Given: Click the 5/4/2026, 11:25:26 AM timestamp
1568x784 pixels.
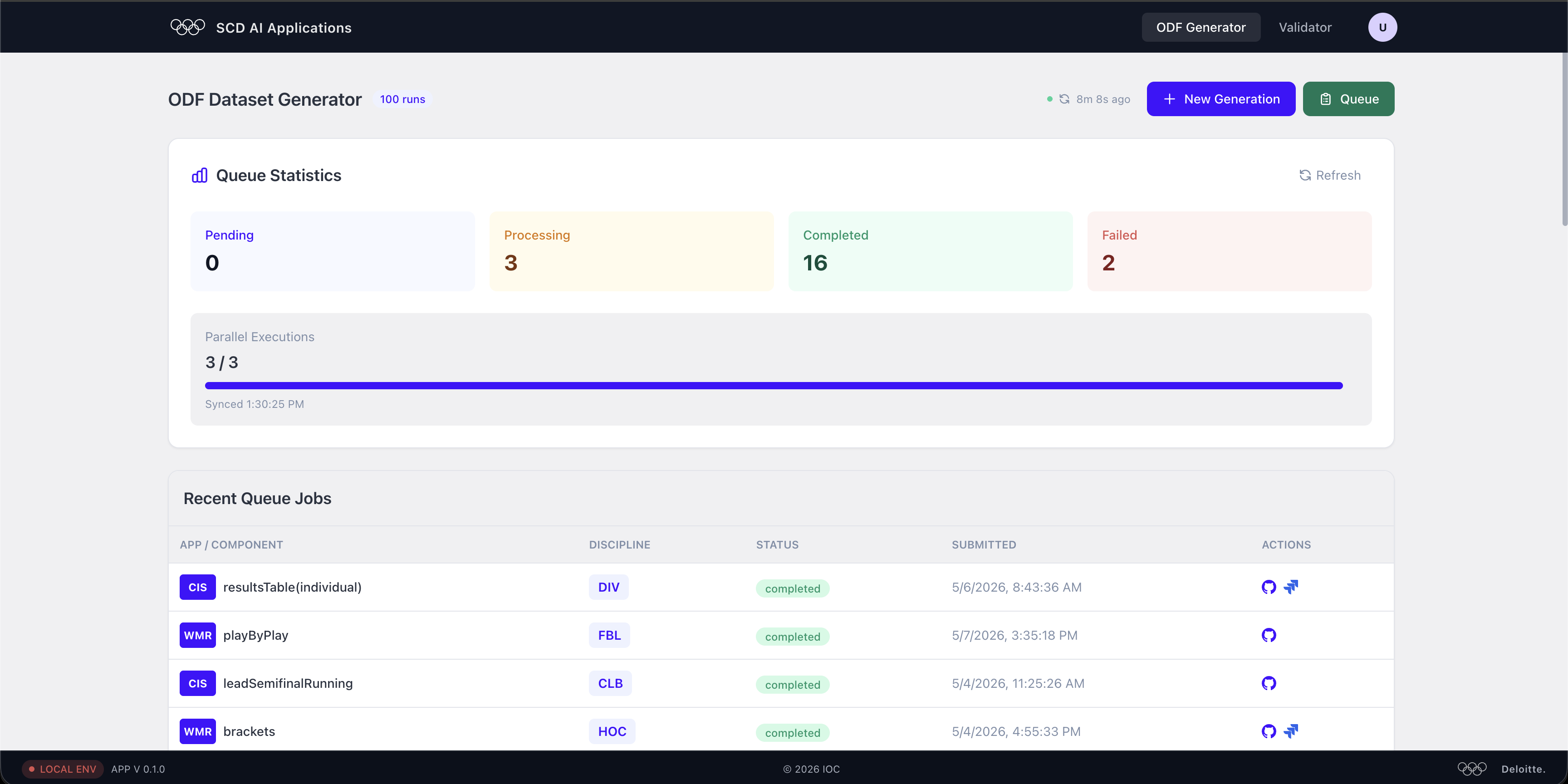Looking at the screenshot, I should [1018, 684].
